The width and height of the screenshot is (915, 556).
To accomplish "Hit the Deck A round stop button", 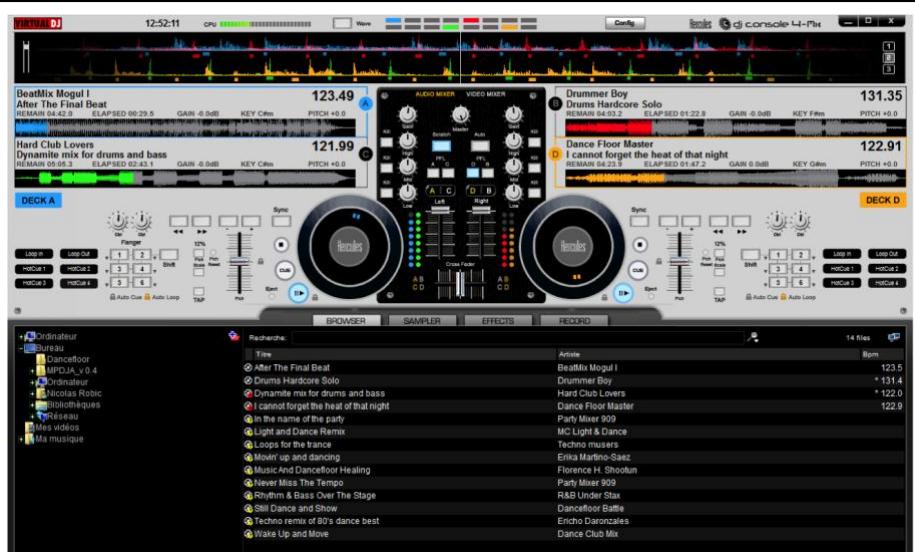I will click(x=281, y=244).
